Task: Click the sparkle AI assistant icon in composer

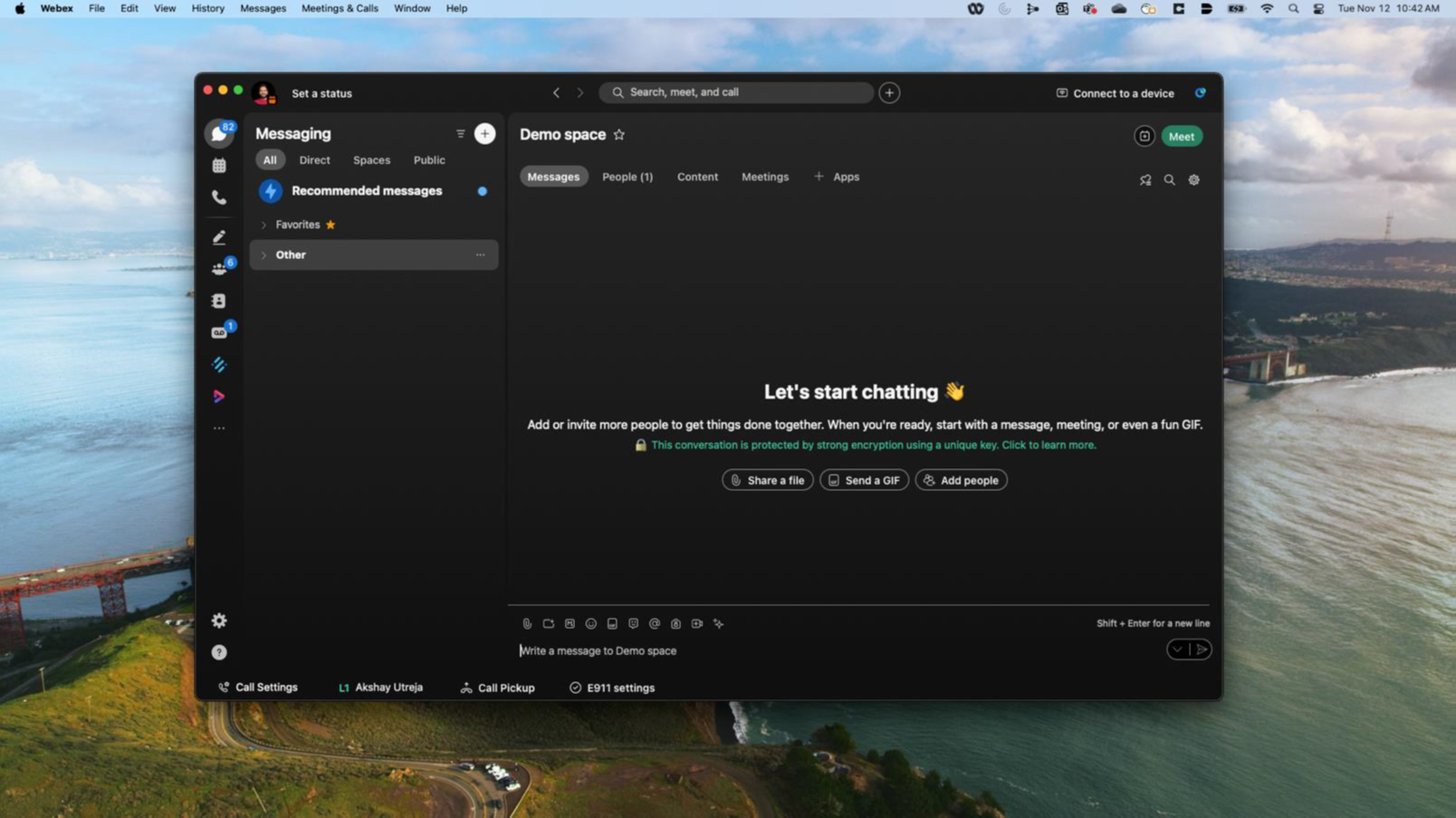Action: (719, 623)
